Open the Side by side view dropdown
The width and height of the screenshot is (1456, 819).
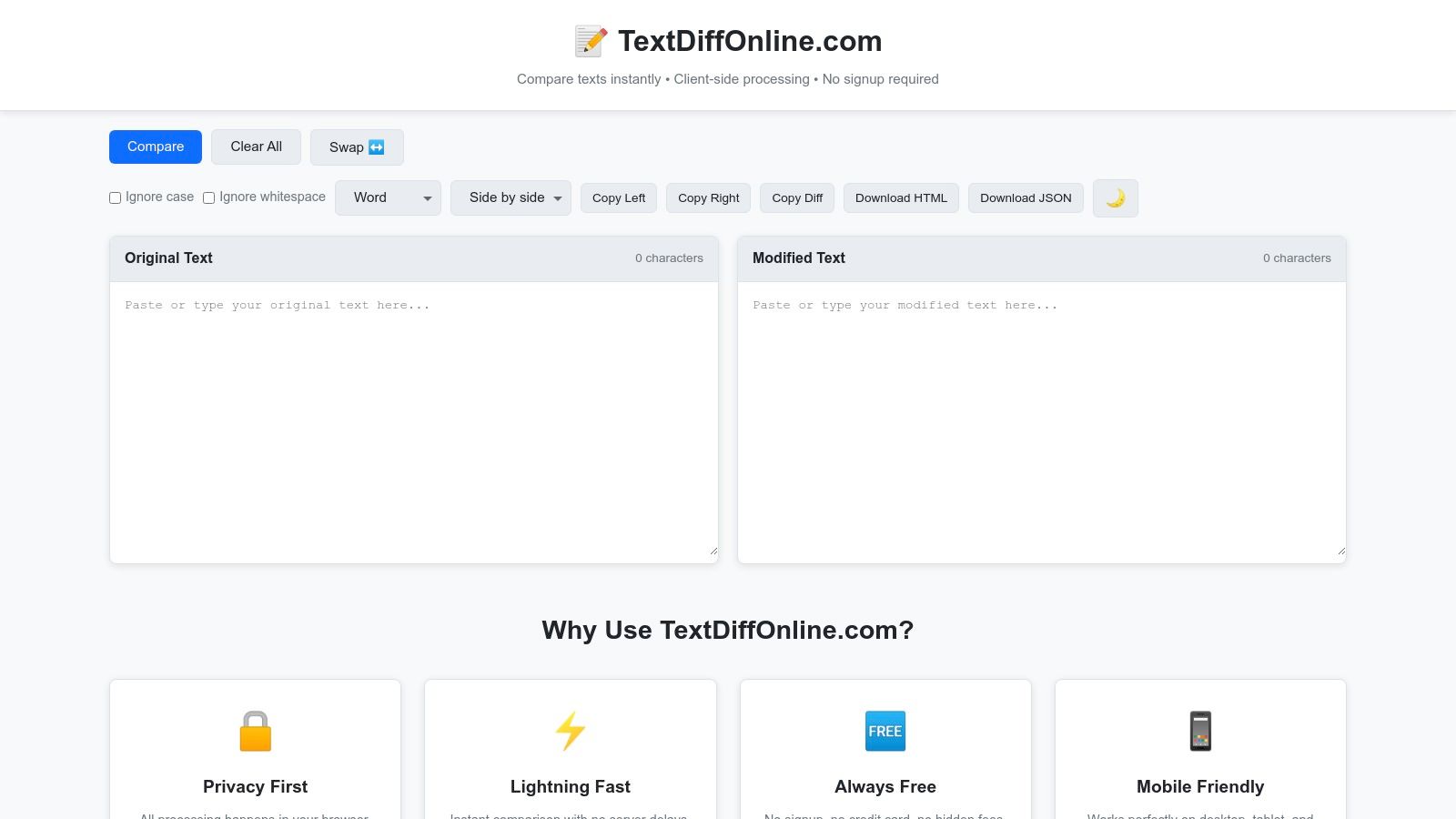[x=511, y=197]
